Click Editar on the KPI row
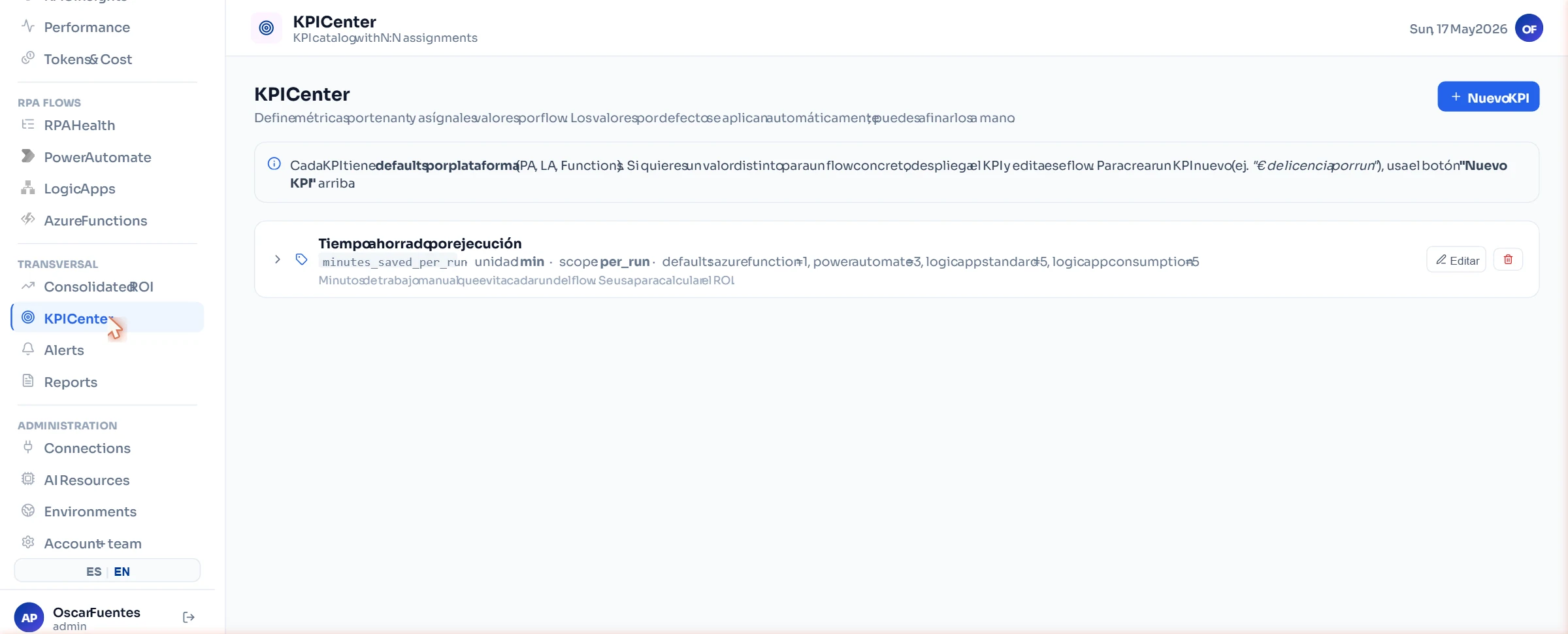 (x=1456, y=259)
